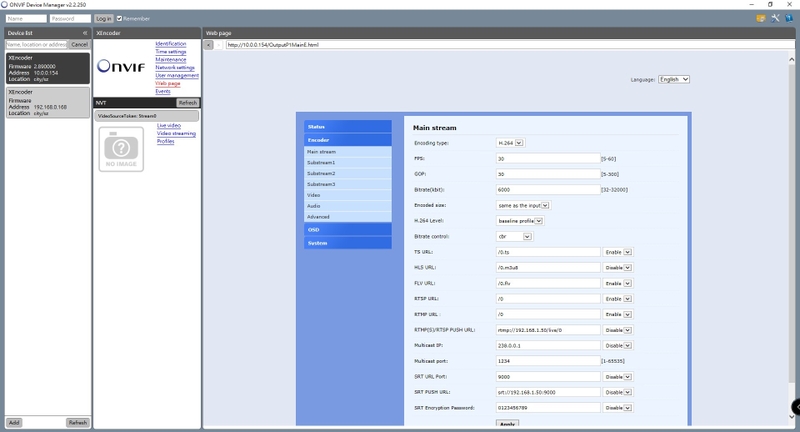800x432 pixels.
Task: Click the Log in button
Action: click(x=104, y=18)
